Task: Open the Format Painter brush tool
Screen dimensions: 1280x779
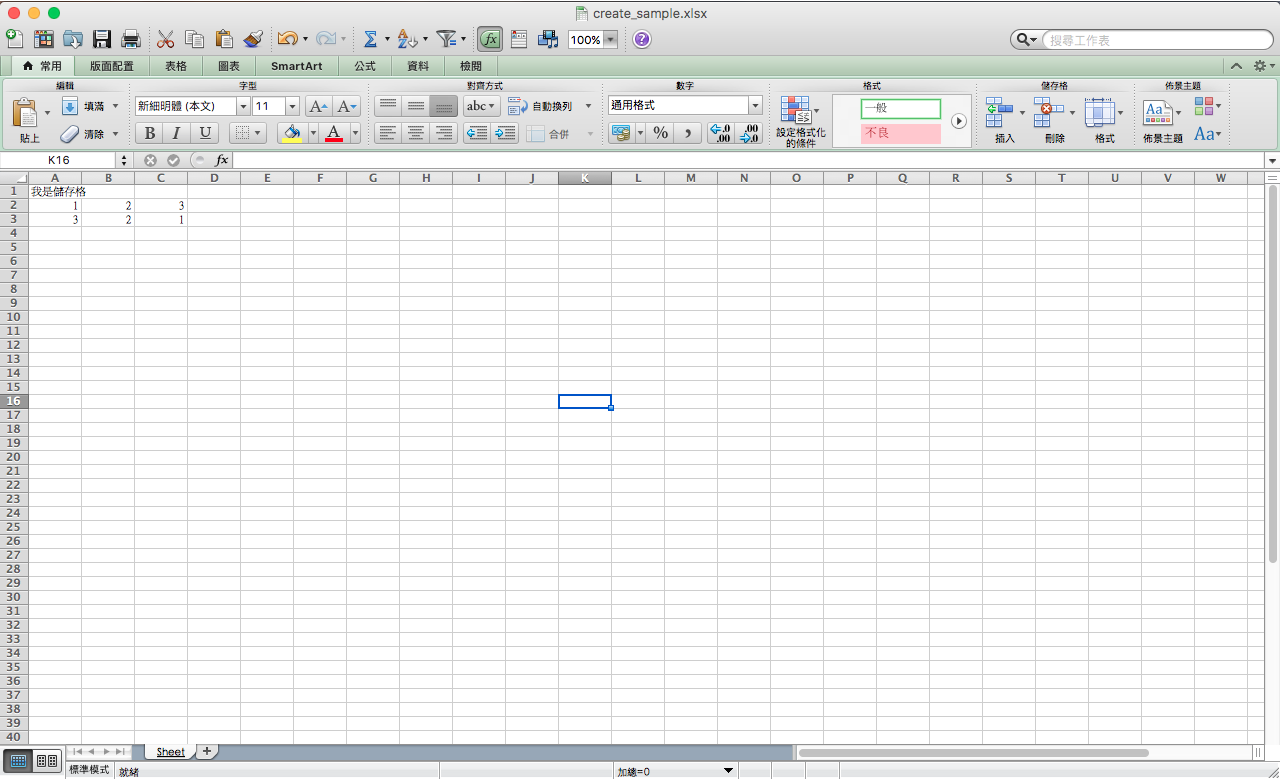Action: (253, 38)
